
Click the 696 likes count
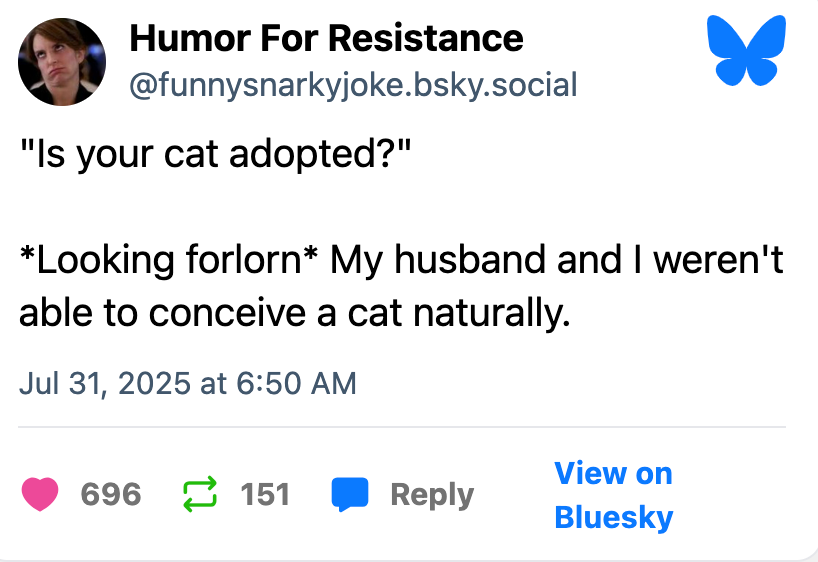pos(110,494)
